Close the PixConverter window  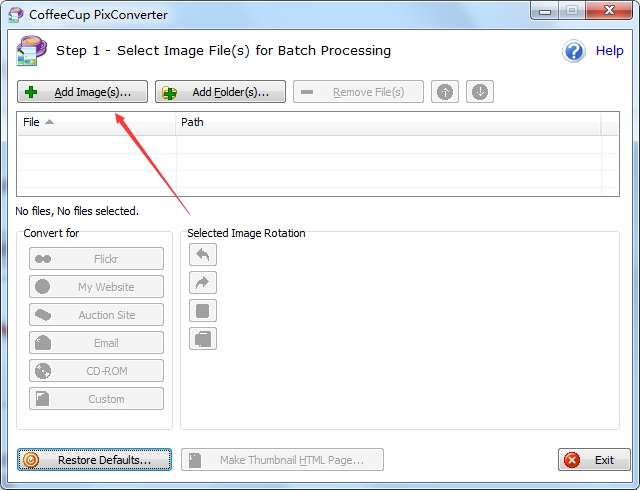[609, 11]
